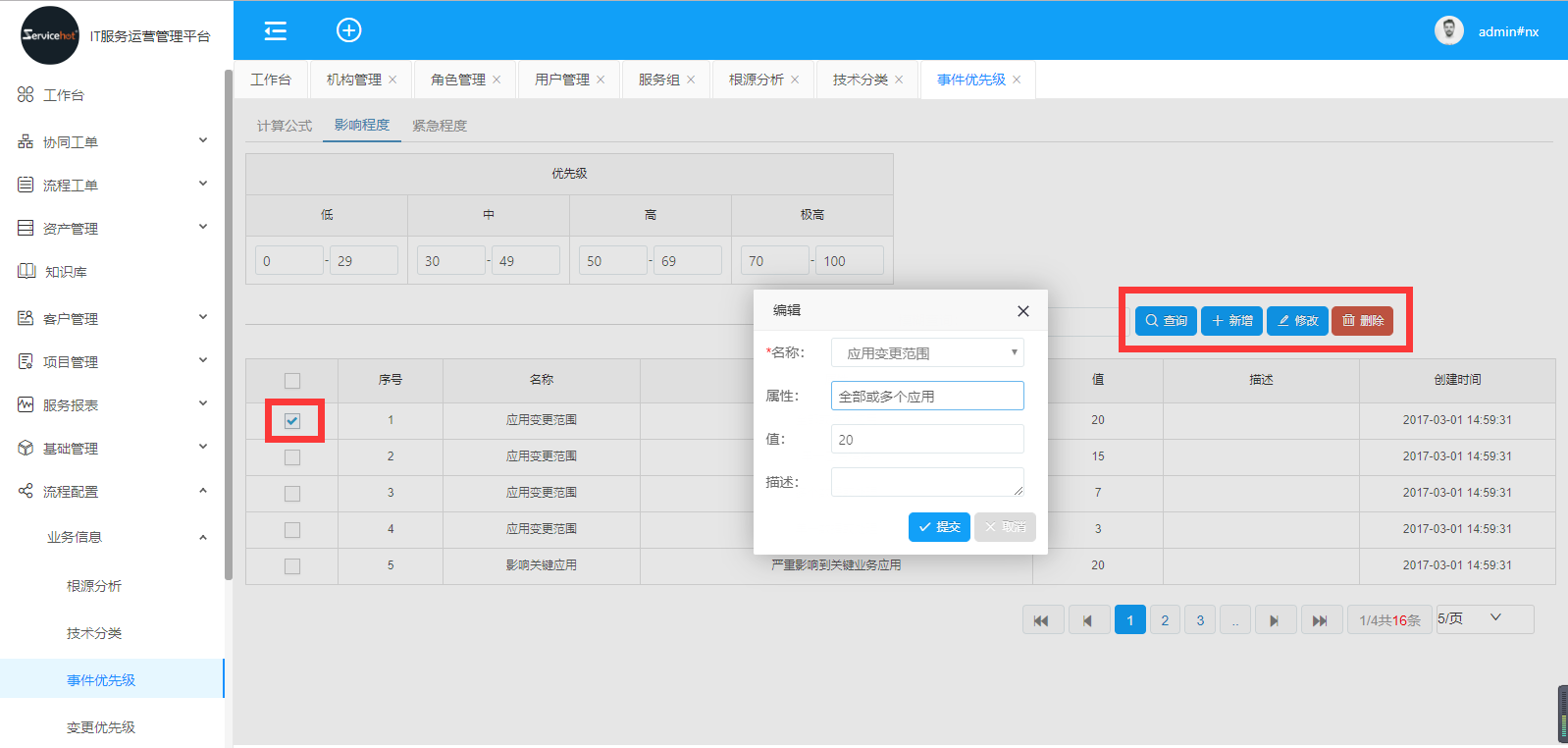Collapse the sidebar with the menu fold icon

tap(276, 31)
